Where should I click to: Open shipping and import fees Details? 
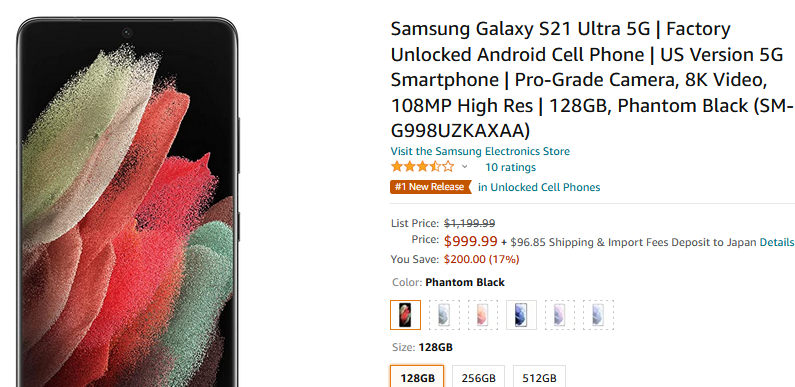pyautogui.click(x=776, y=242)
